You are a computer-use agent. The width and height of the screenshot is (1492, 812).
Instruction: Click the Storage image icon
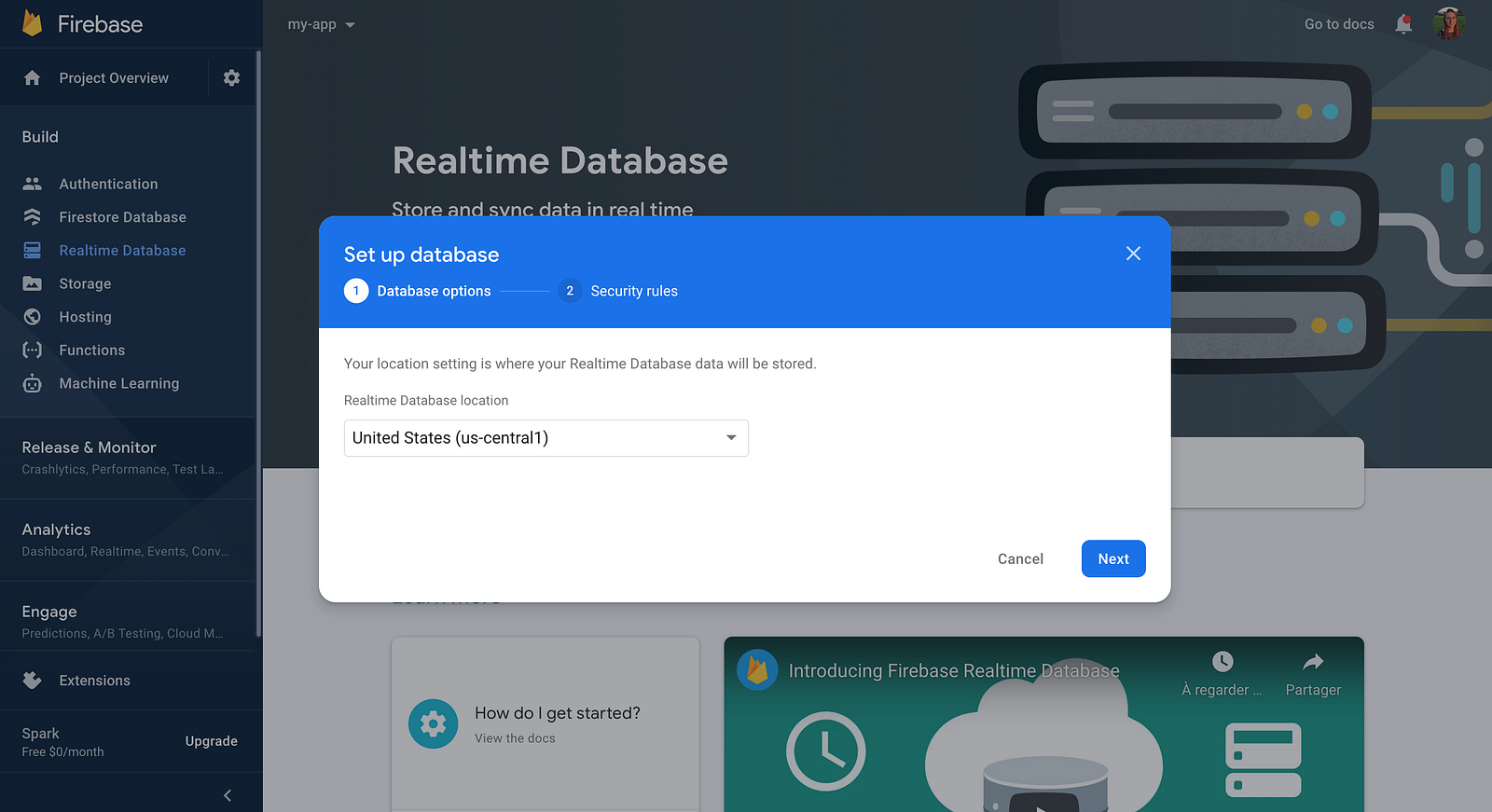point(32,283)
